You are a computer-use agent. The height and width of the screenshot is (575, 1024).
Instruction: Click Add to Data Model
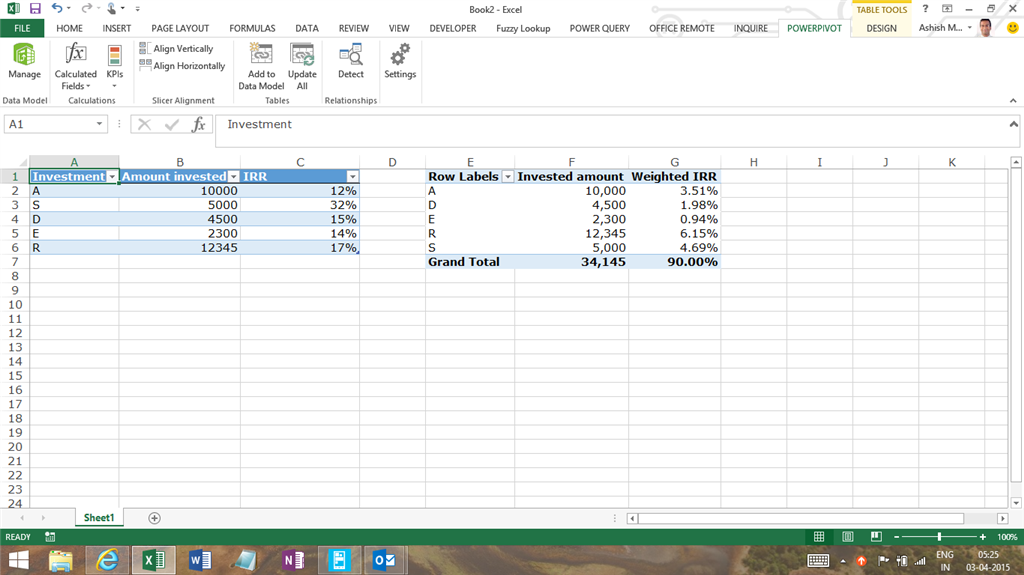261,67
